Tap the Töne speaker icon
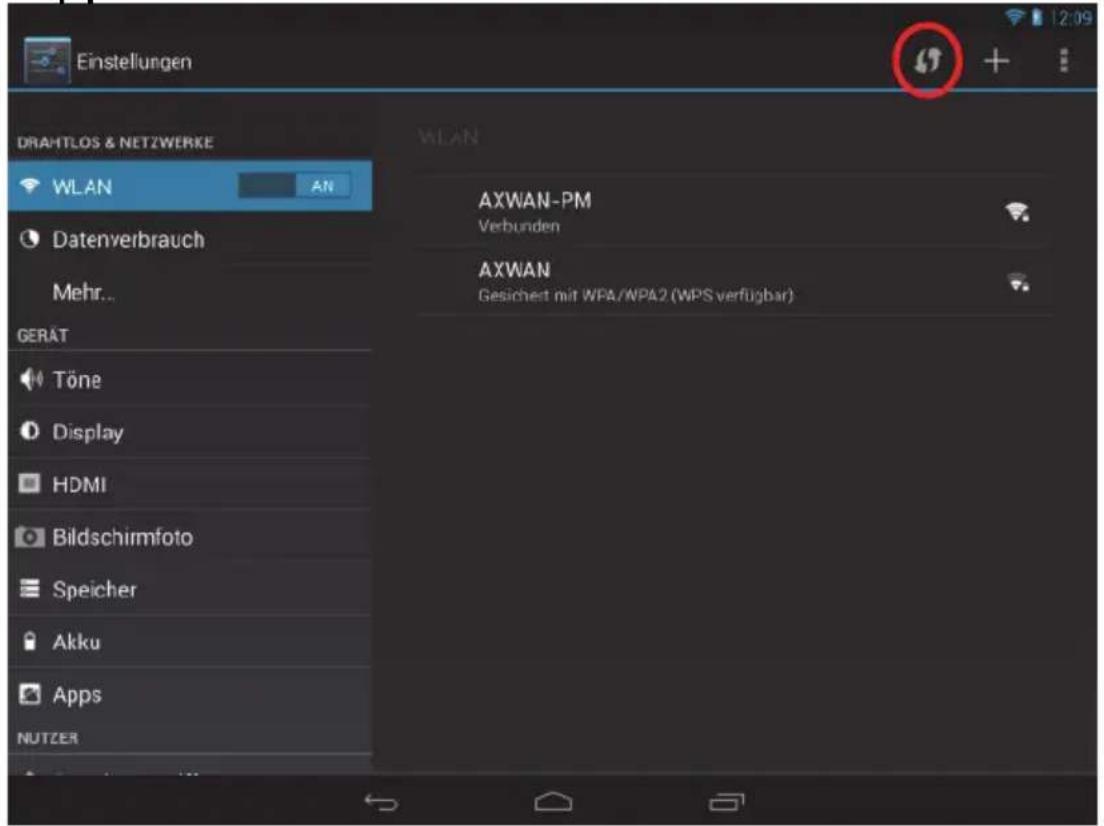Image resolution: width=1104 pixels, height=826 pixels. (x=30, y=380)
